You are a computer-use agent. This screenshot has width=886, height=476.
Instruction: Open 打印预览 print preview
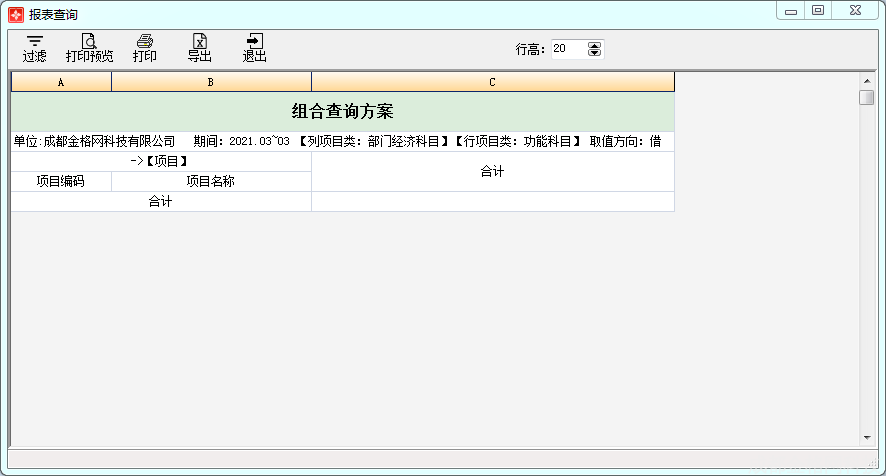(x=89, y=49)
